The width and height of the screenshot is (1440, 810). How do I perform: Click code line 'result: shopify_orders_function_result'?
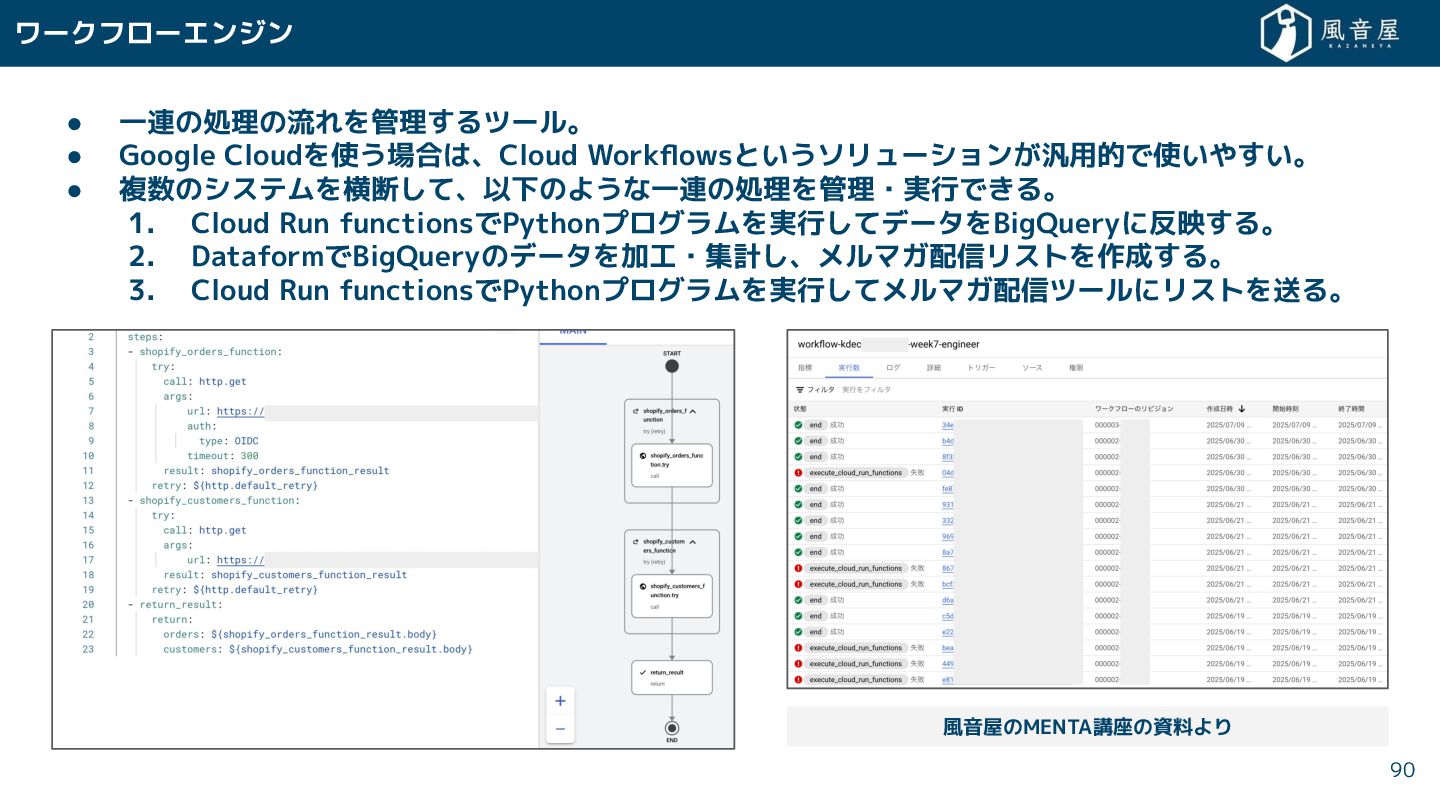[277, 471]
